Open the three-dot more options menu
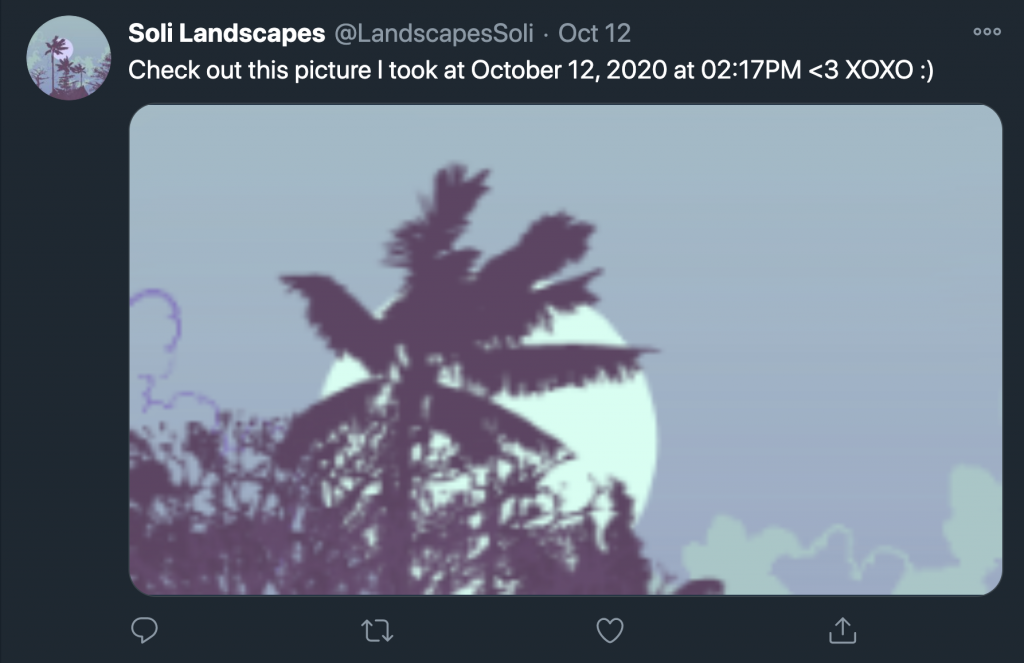The height and width of the screenshot is (663, 1024). tap(987, 31)
